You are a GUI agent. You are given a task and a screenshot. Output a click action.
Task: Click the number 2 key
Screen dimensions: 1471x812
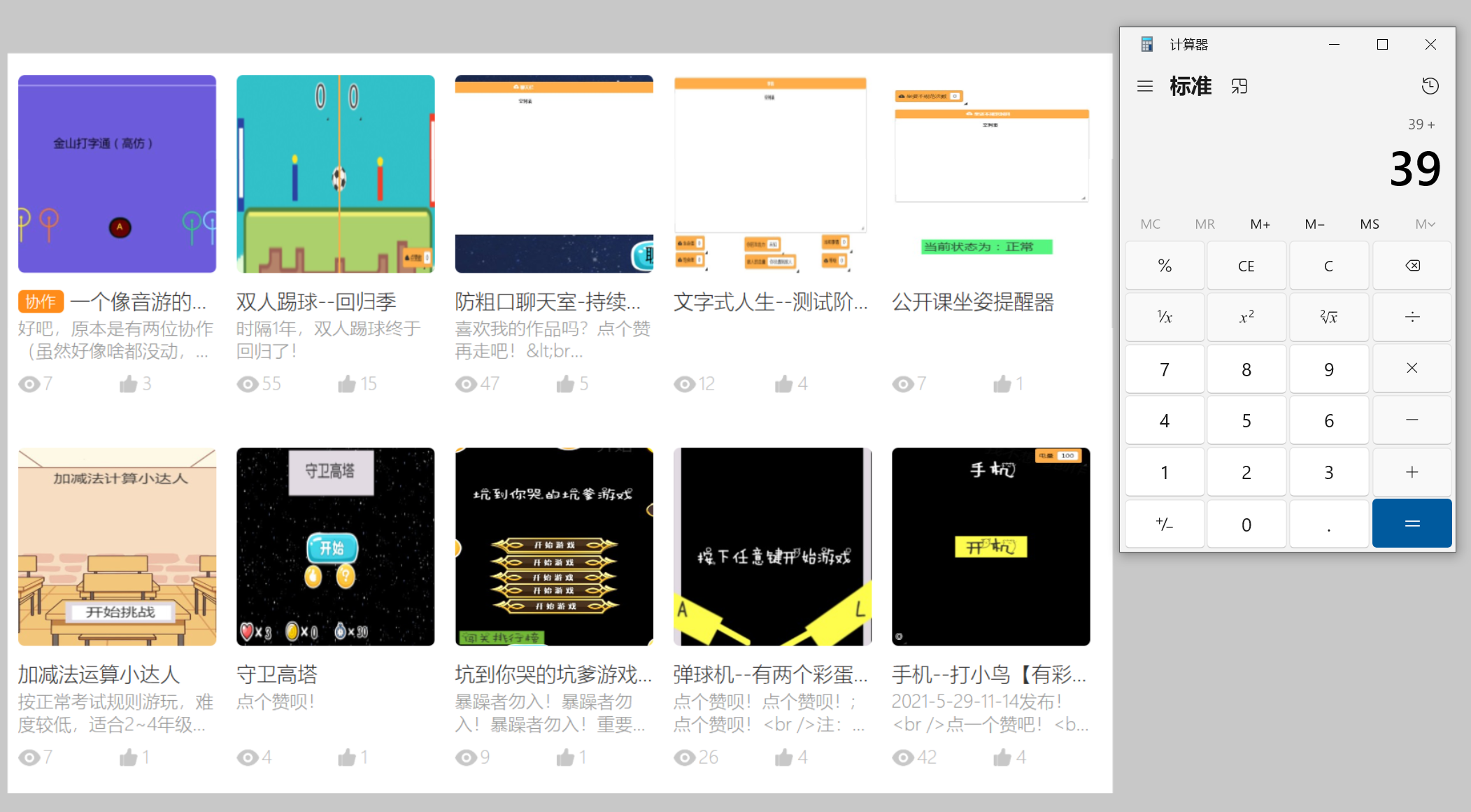pos(1246,472)
